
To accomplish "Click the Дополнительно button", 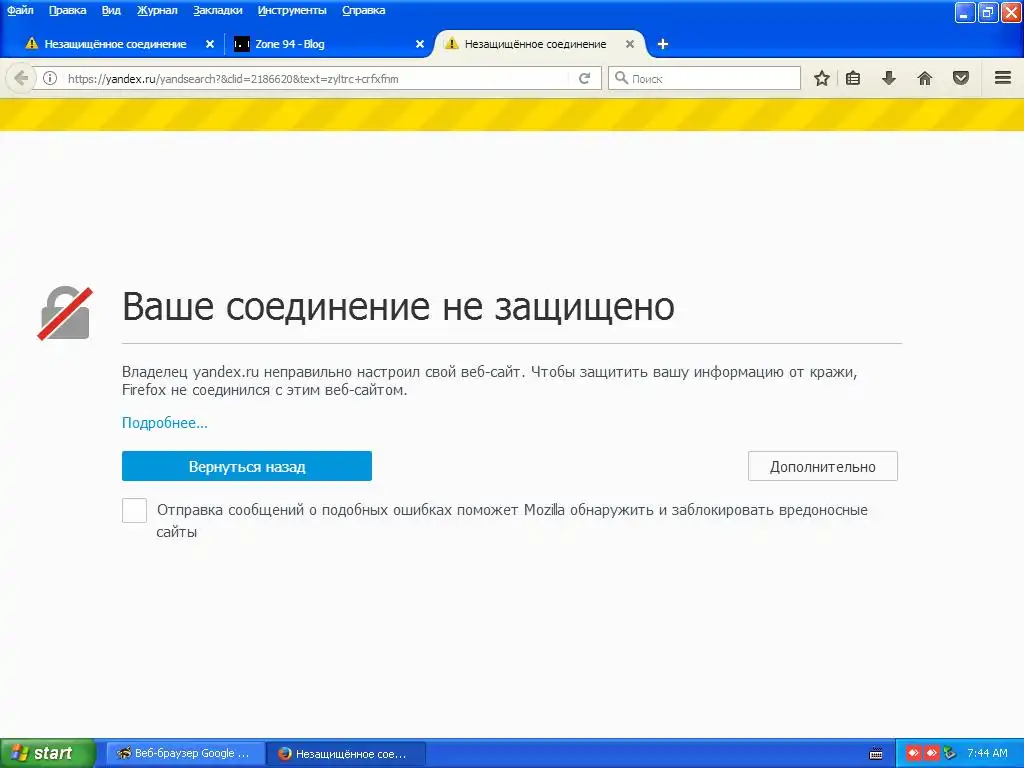I will coord(822,466).
